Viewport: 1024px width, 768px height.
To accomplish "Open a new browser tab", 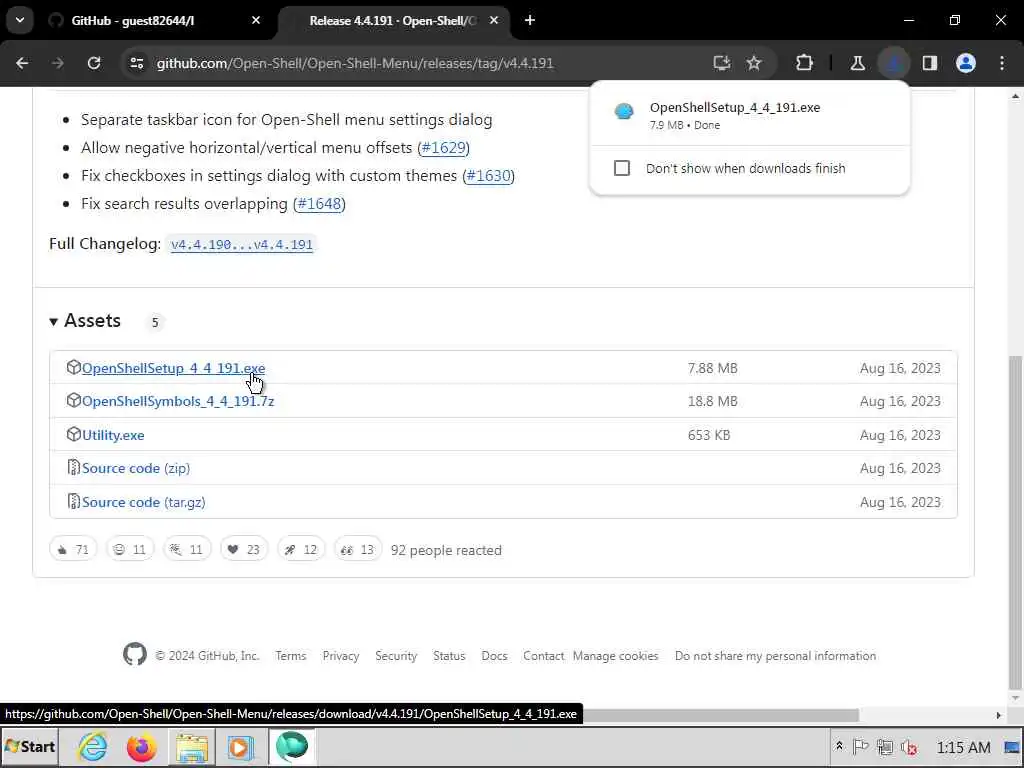I will click(x=530, y=20).
